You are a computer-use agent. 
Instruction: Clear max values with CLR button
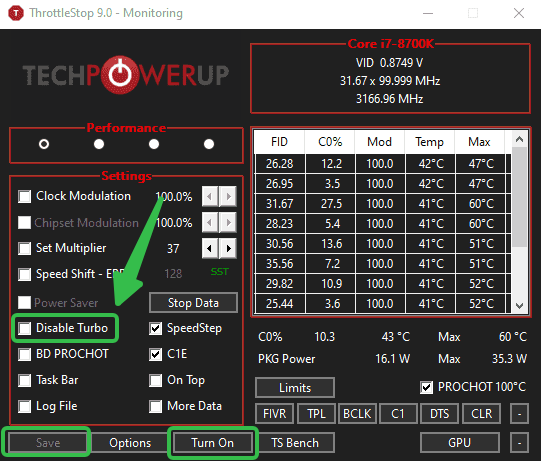coord(482,413)
